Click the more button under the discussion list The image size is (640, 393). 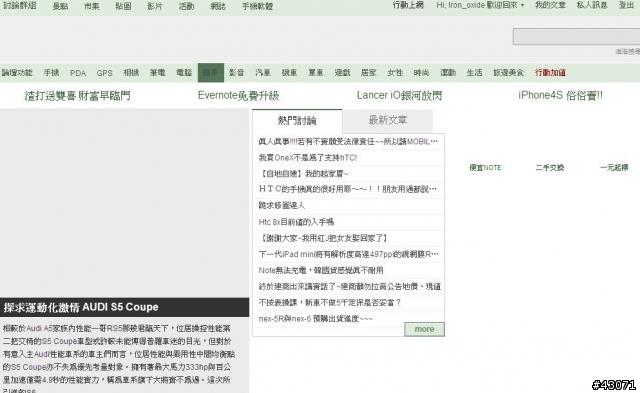pyautogui.click(x=424, y=329)
